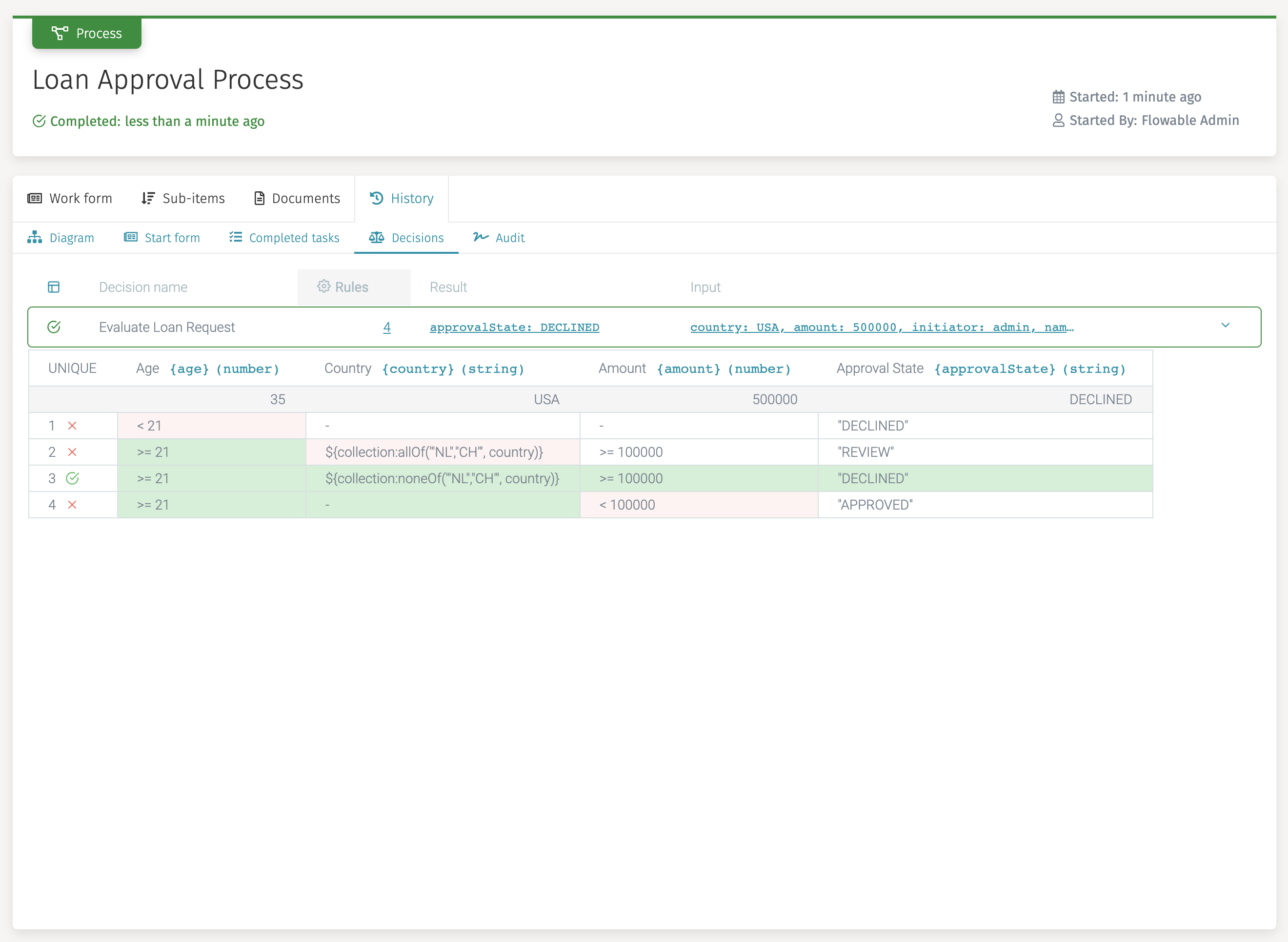Click the red X on rule 1

click(72, 426)
